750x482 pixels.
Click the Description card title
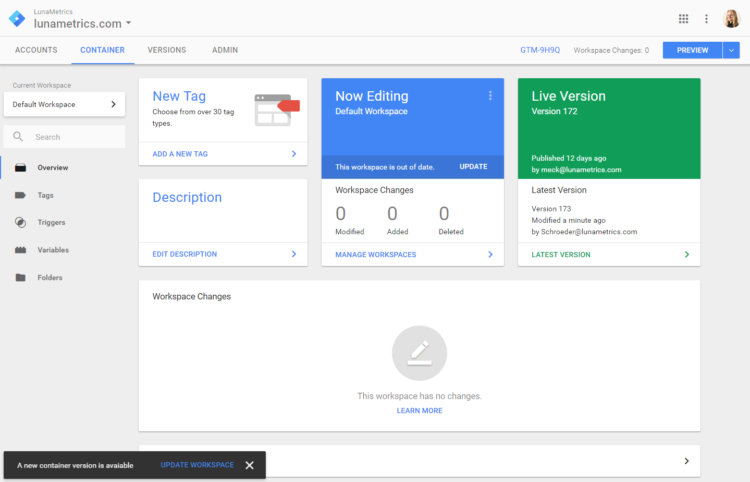pyautogui.click(x=187, y=197)
